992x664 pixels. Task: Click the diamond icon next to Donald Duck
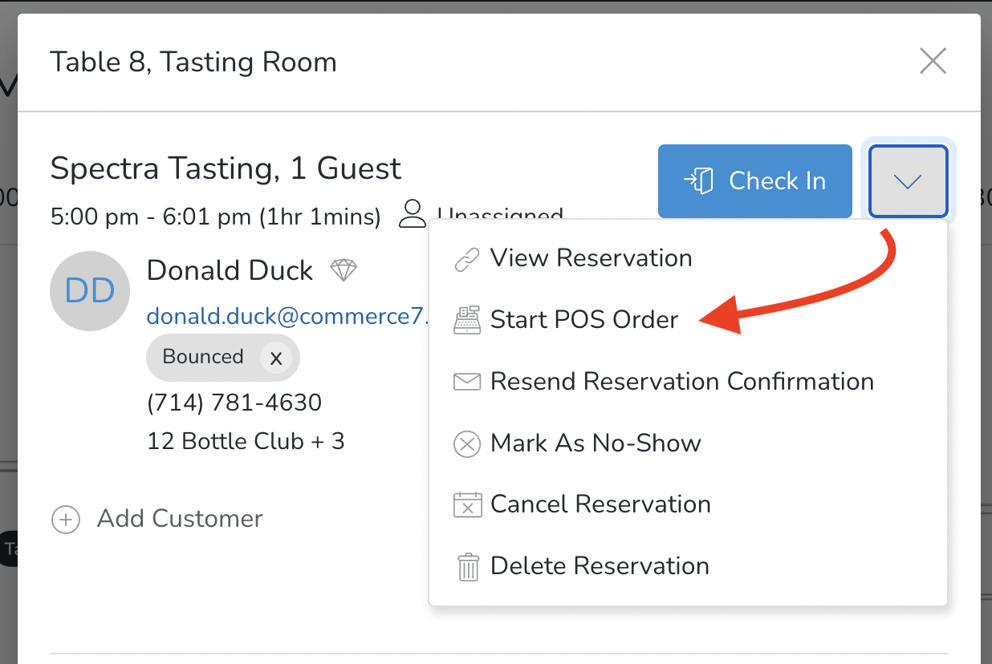click(x=343, y=270)
